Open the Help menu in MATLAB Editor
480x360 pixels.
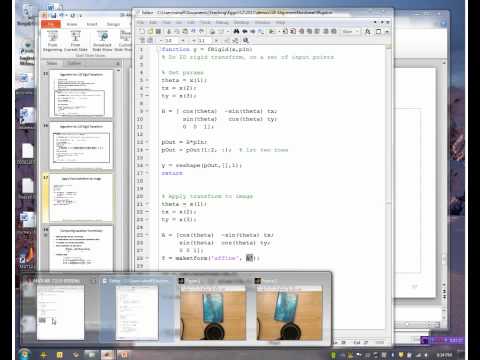pyautogui.click(x=280, y=22)
